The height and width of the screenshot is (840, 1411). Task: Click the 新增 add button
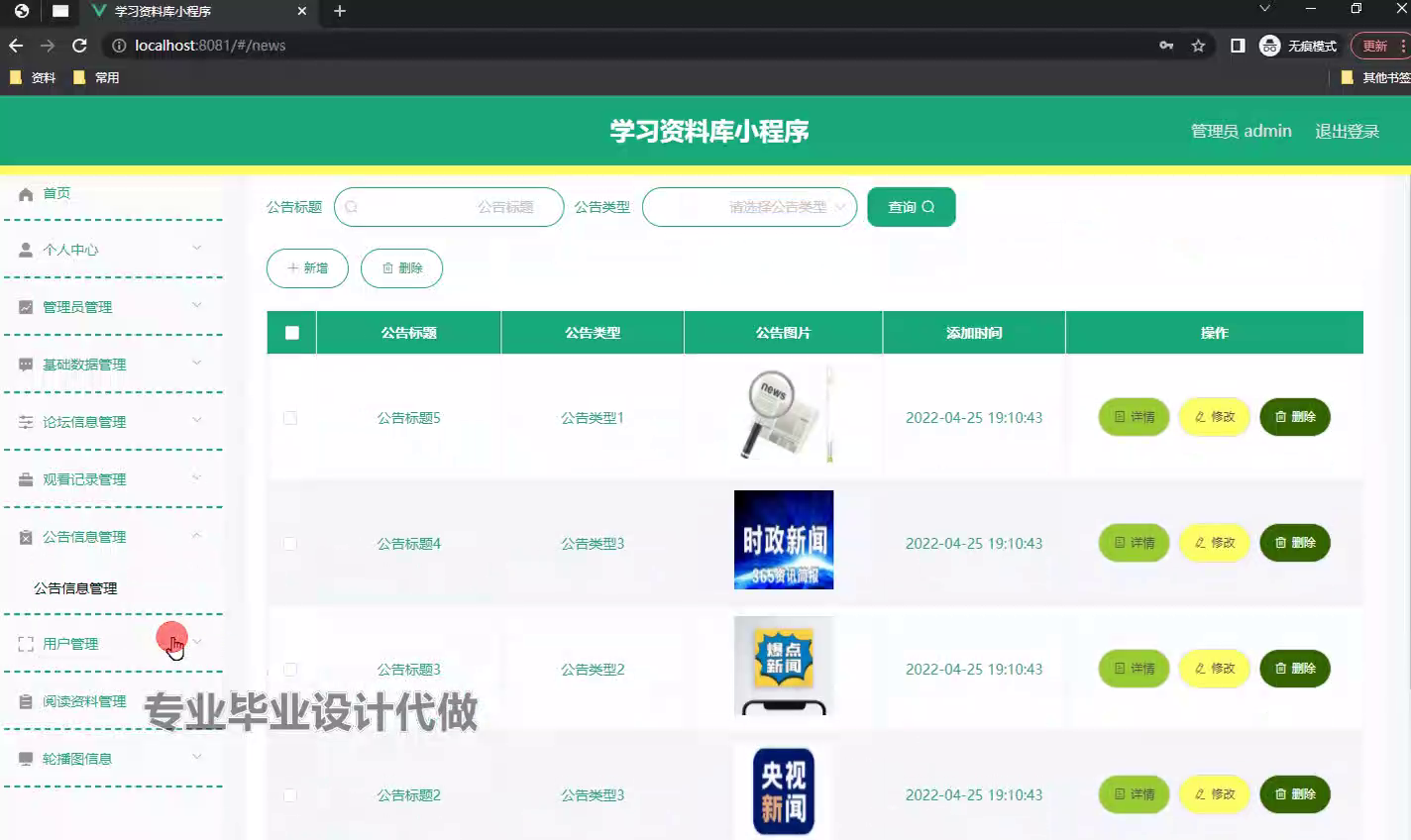pyautogui.click(x=307, y=268)
